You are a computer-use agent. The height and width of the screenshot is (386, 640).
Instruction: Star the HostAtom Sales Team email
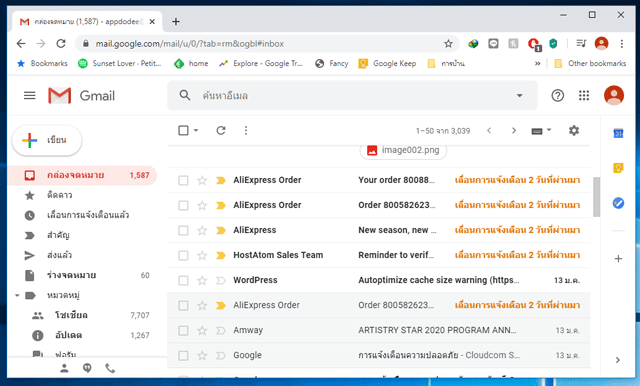[x=202, y=255]
